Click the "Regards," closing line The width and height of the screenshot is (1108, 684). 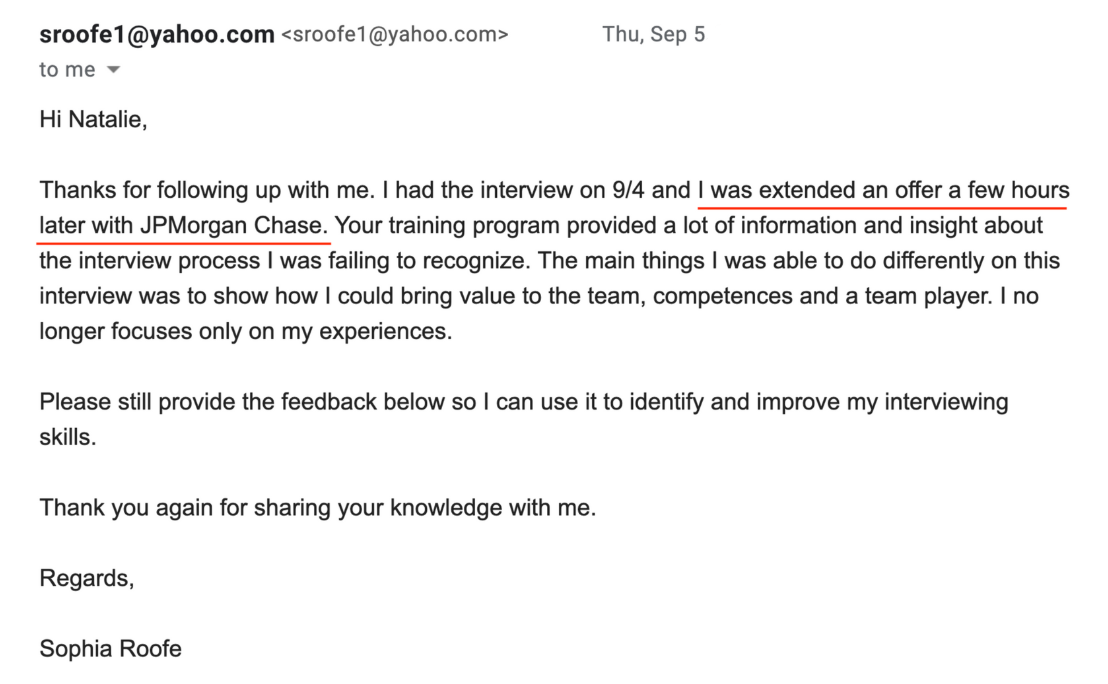[x=86, y=578]
